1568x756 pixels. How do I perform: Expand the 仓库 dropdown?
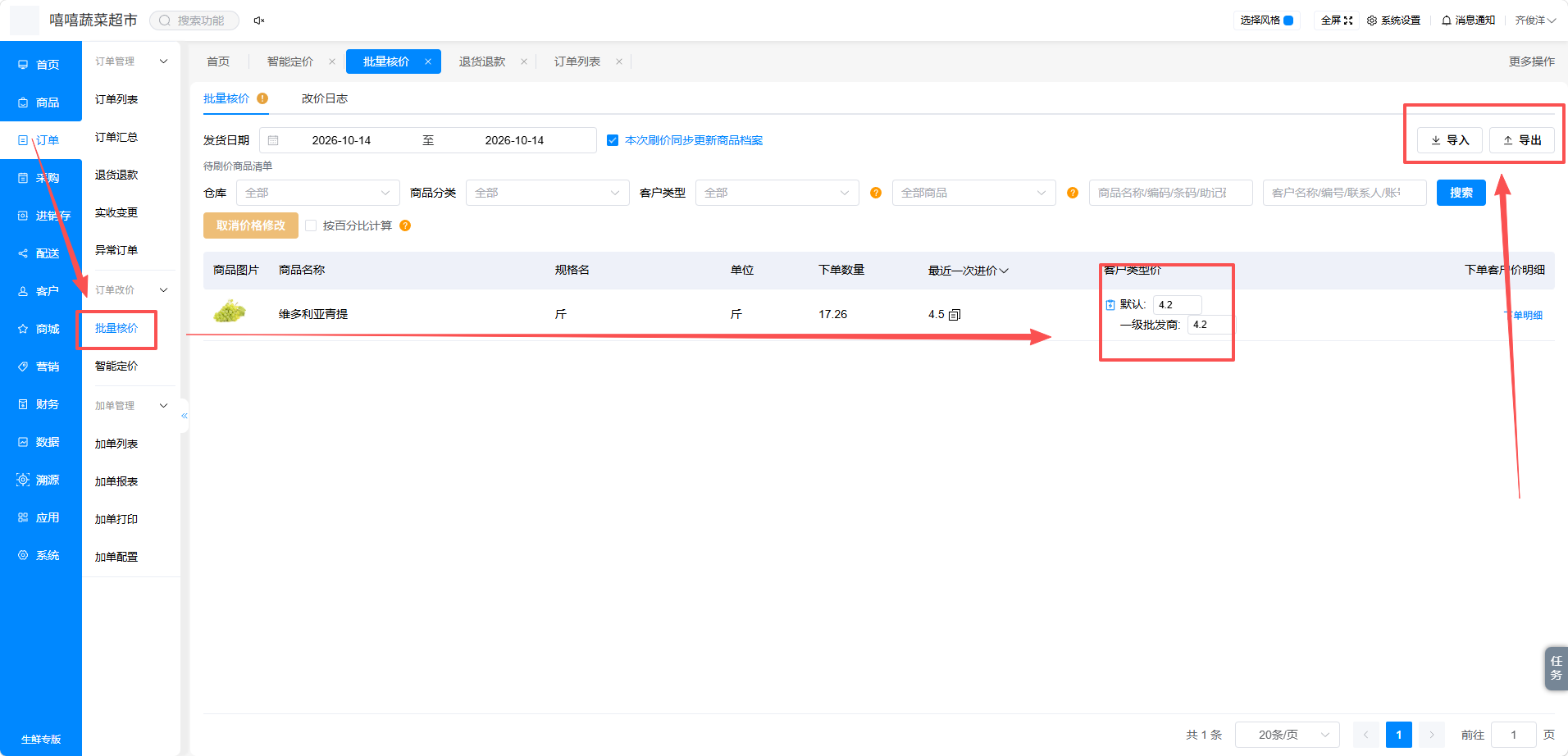(x=318, y=193)
